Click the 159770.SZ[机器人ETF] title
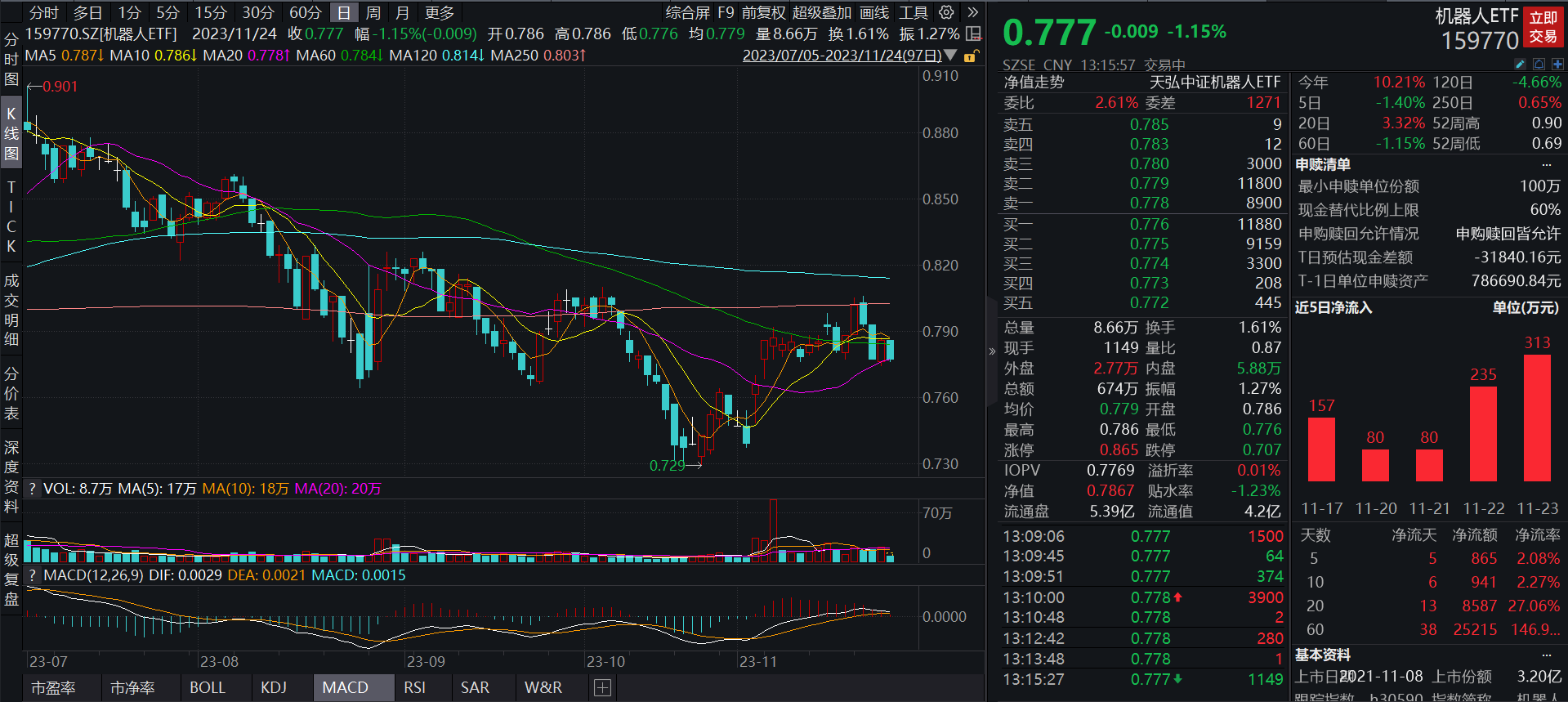The image size is (1568, 702). (x=101, y=34)
